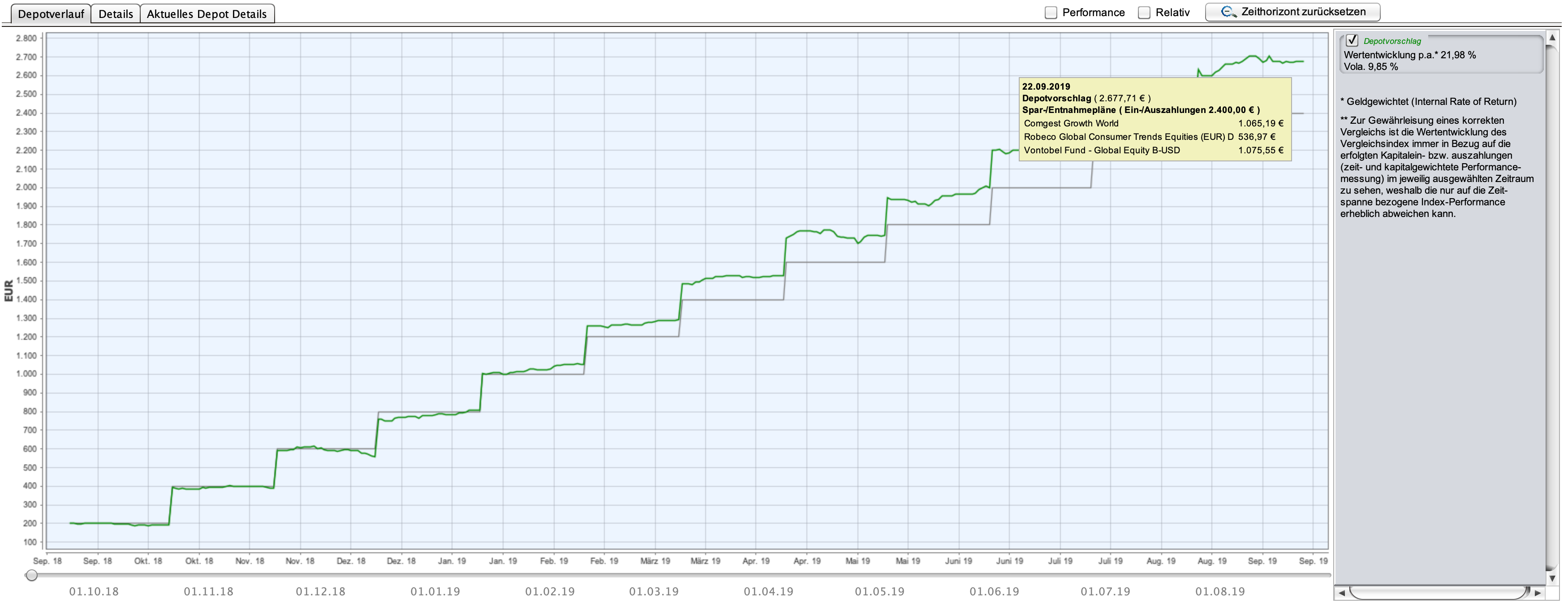Click the green Depotvorschlag legend label
Screen dimensions: 1568x607
pos(1392,41)
